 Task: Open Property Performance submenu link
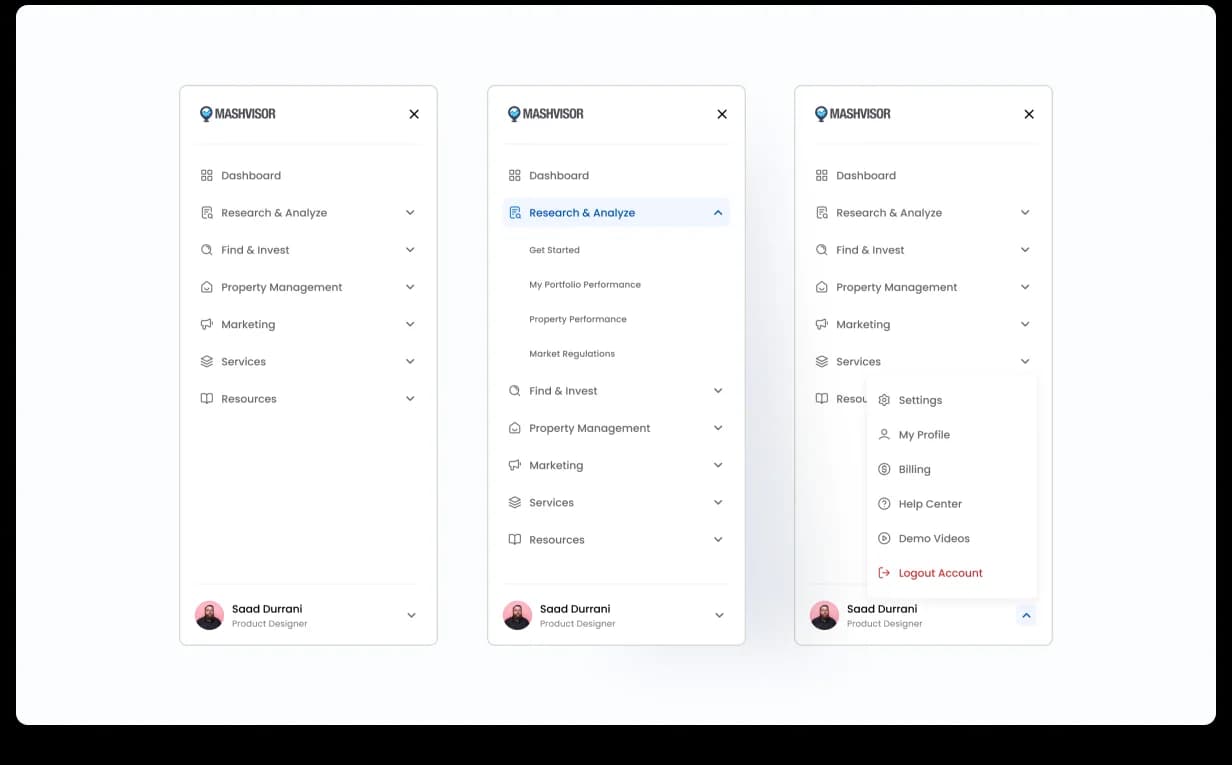coord(578,319)
